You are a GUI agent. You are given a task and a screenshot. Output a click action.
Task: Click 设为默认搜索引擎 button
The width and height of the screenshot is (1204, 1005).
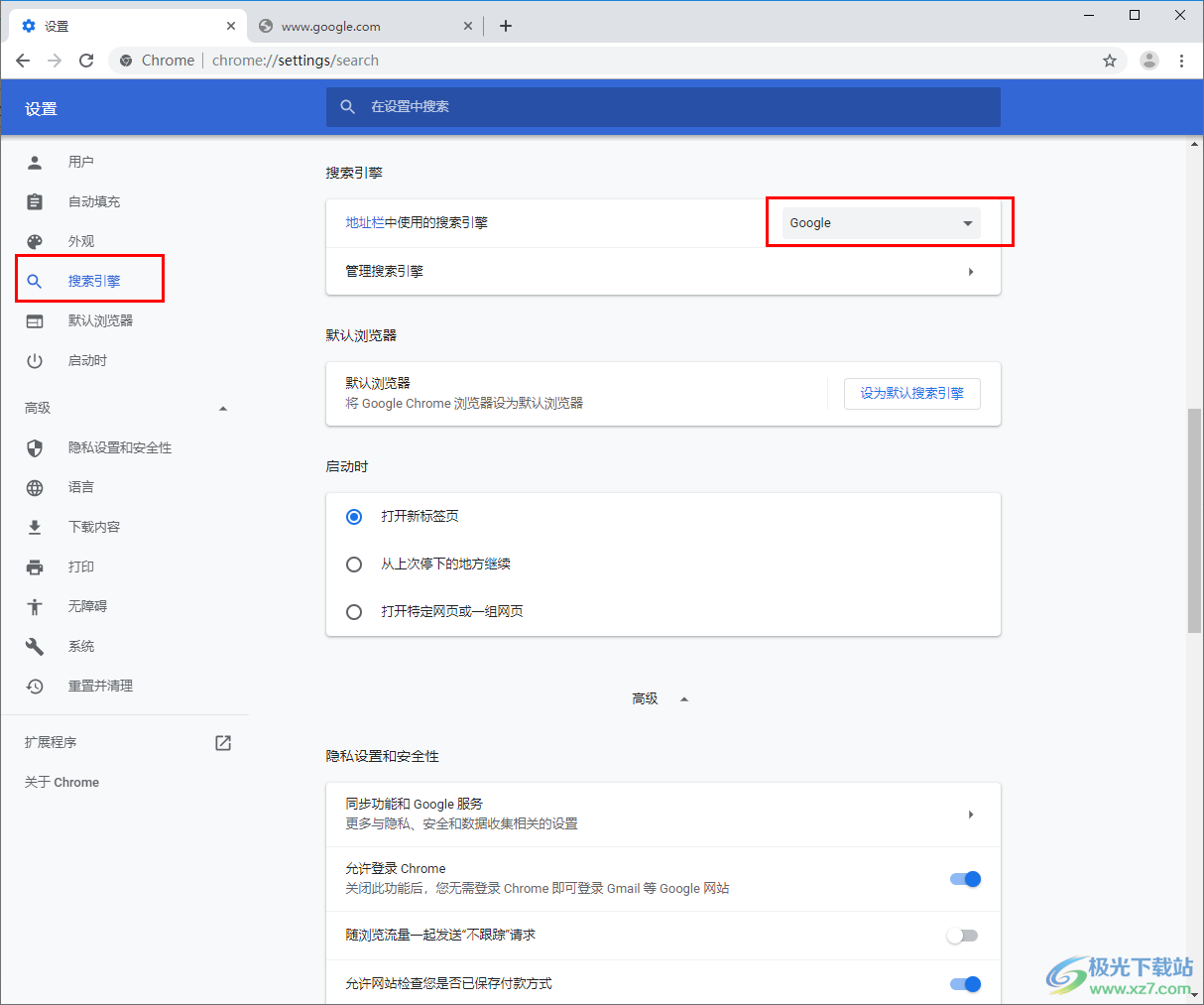coord(912,394)
